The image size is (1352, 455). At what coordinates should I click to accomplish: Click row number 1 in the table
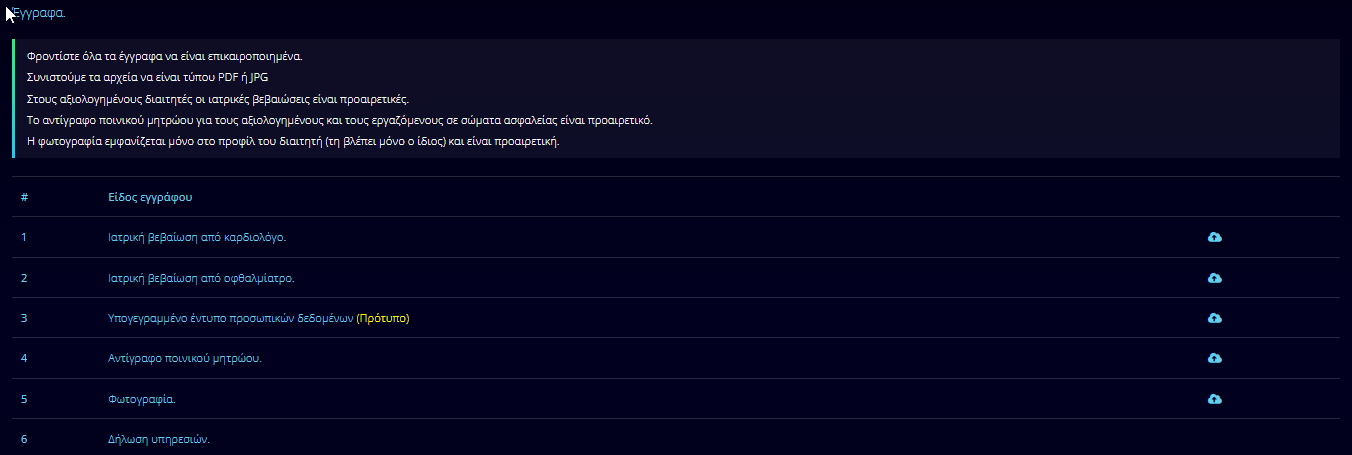[24, 237]
